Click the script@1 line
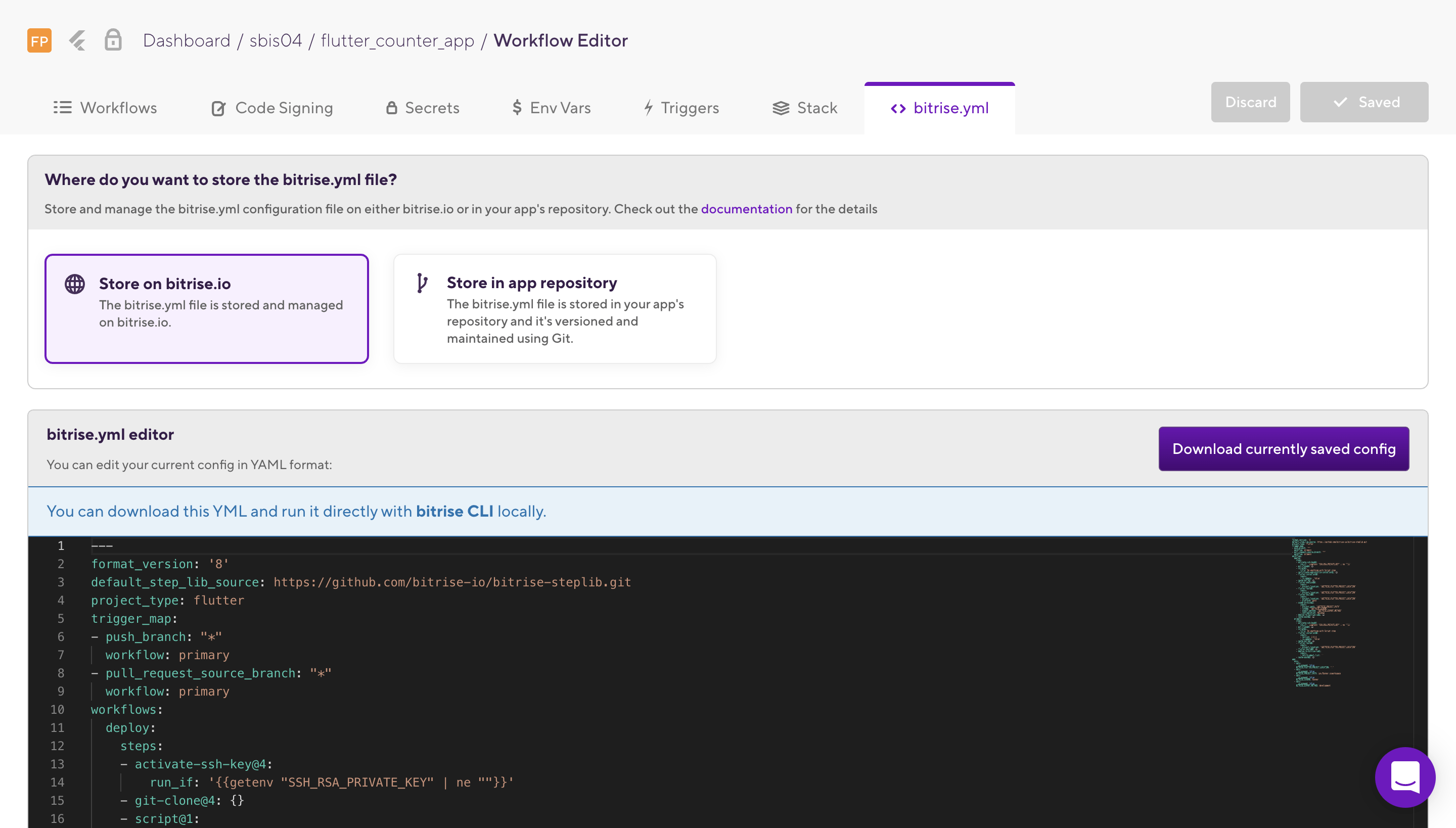This screenshot has height=828, width=1456. (160, 818)
